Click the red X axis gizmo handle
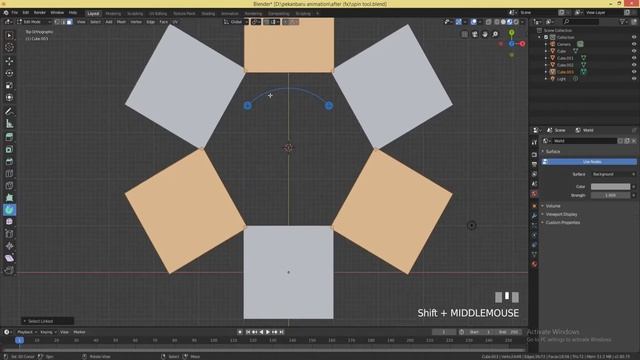This screenshot has width=640, height=360. click(522, 44)
